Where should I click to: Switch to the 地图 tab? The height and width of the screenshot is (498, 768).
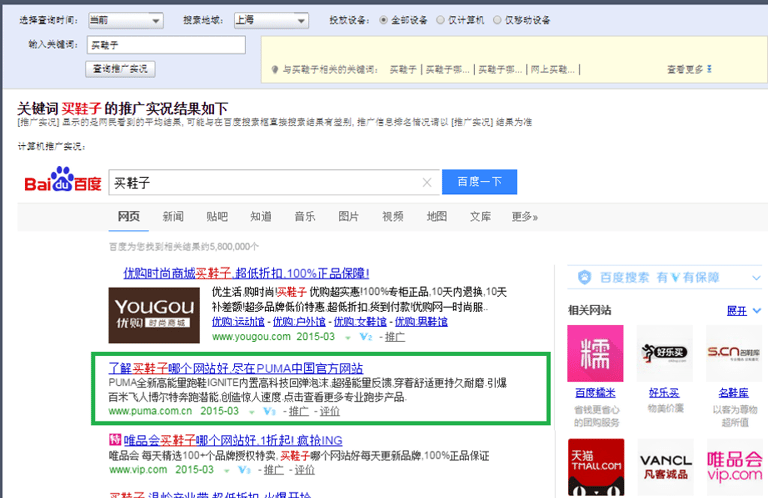436,216
